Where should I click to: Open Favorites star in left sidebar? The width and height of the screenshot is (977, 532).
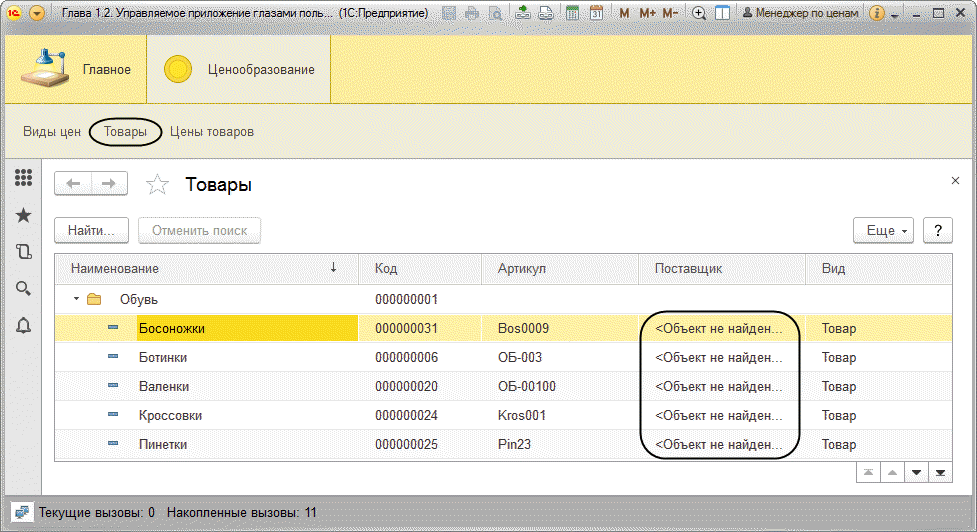tap(23, 215)
